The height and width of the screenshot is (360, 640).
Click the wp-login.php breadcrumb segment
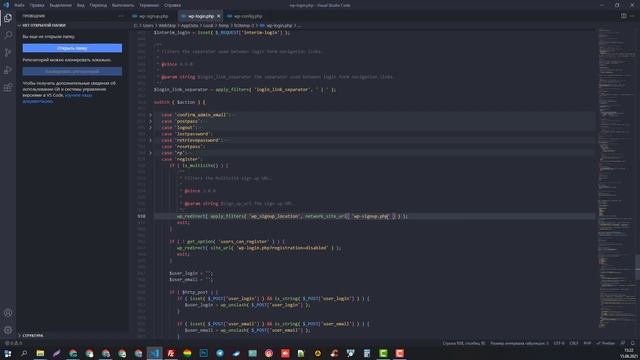click(279, 25)
